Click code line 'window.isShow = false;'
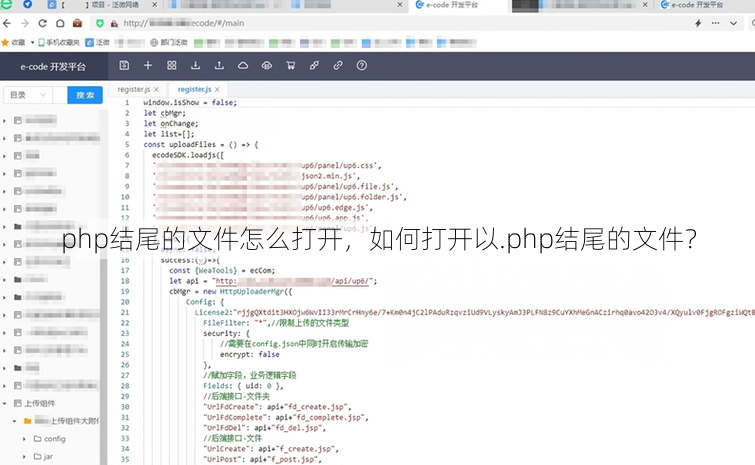The height and width of the screenshot is (465, 755). (190, 103)
